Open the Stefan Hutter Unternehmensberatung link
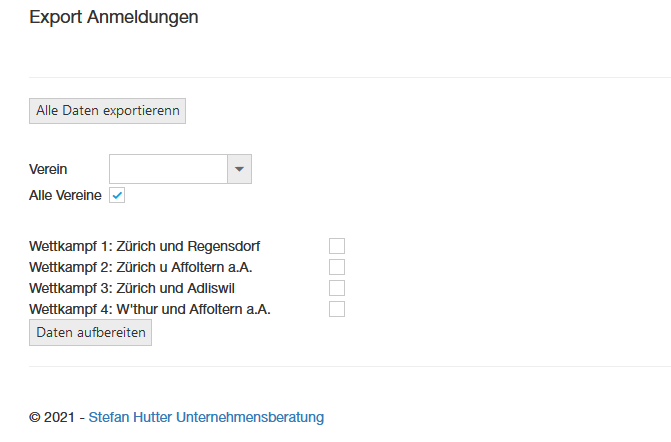The image size is (671, 442). [x=206, y=417]
